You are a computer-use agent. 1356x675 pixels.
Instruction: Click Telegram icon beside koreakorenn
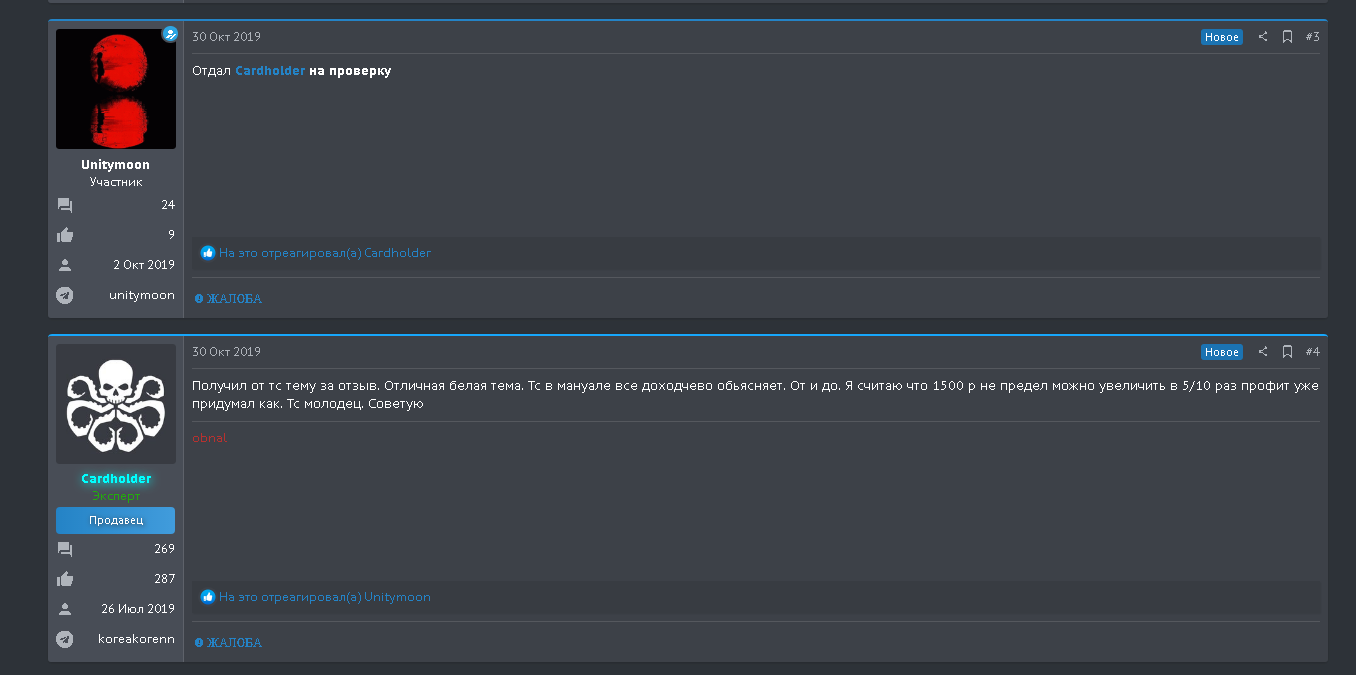click(65, 639)
